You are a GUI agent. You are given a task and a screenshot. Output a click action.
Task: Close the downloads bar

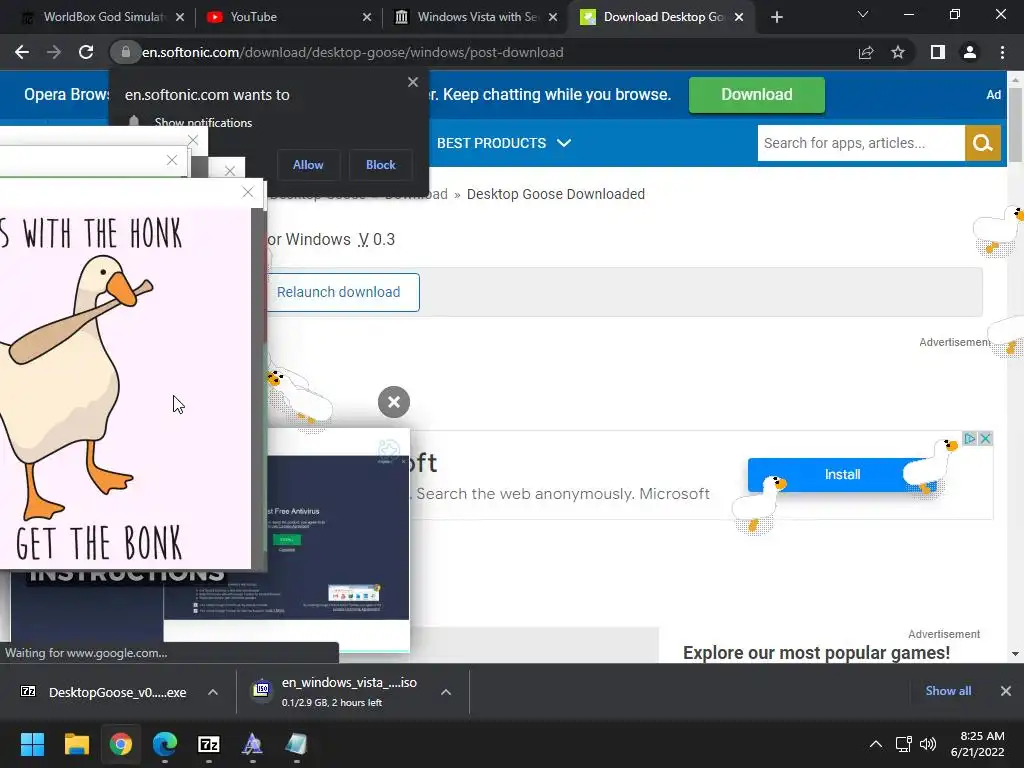[x=1006, y=691]
